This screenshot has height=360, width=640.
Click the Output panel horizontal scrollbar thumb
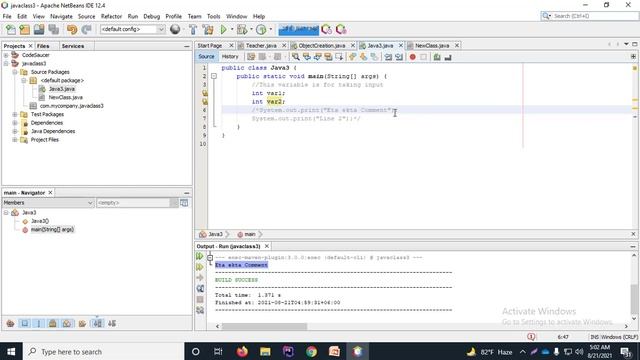(264, 327)
